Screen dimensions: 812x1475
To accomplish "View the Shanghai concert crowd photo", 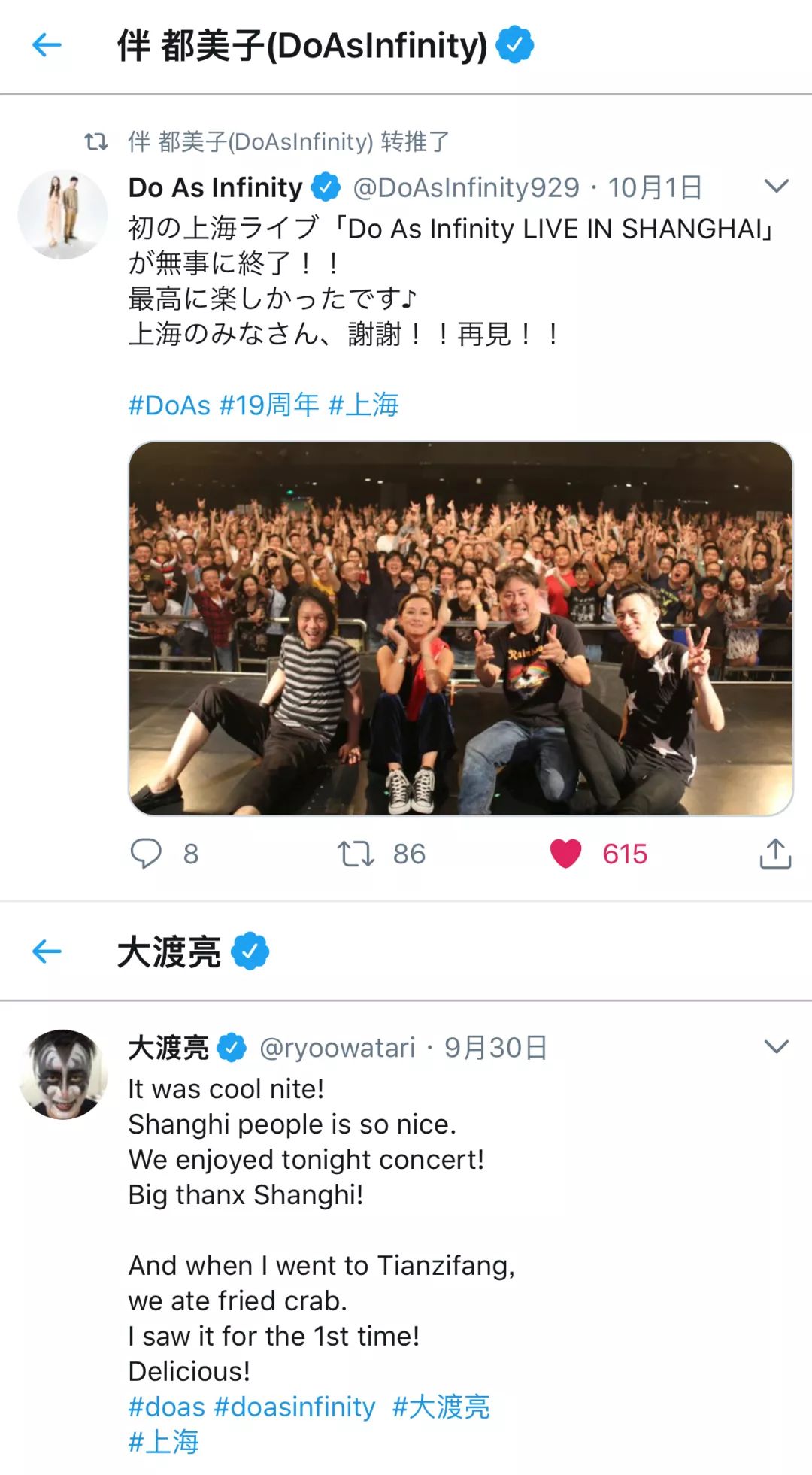I will 461,628.
